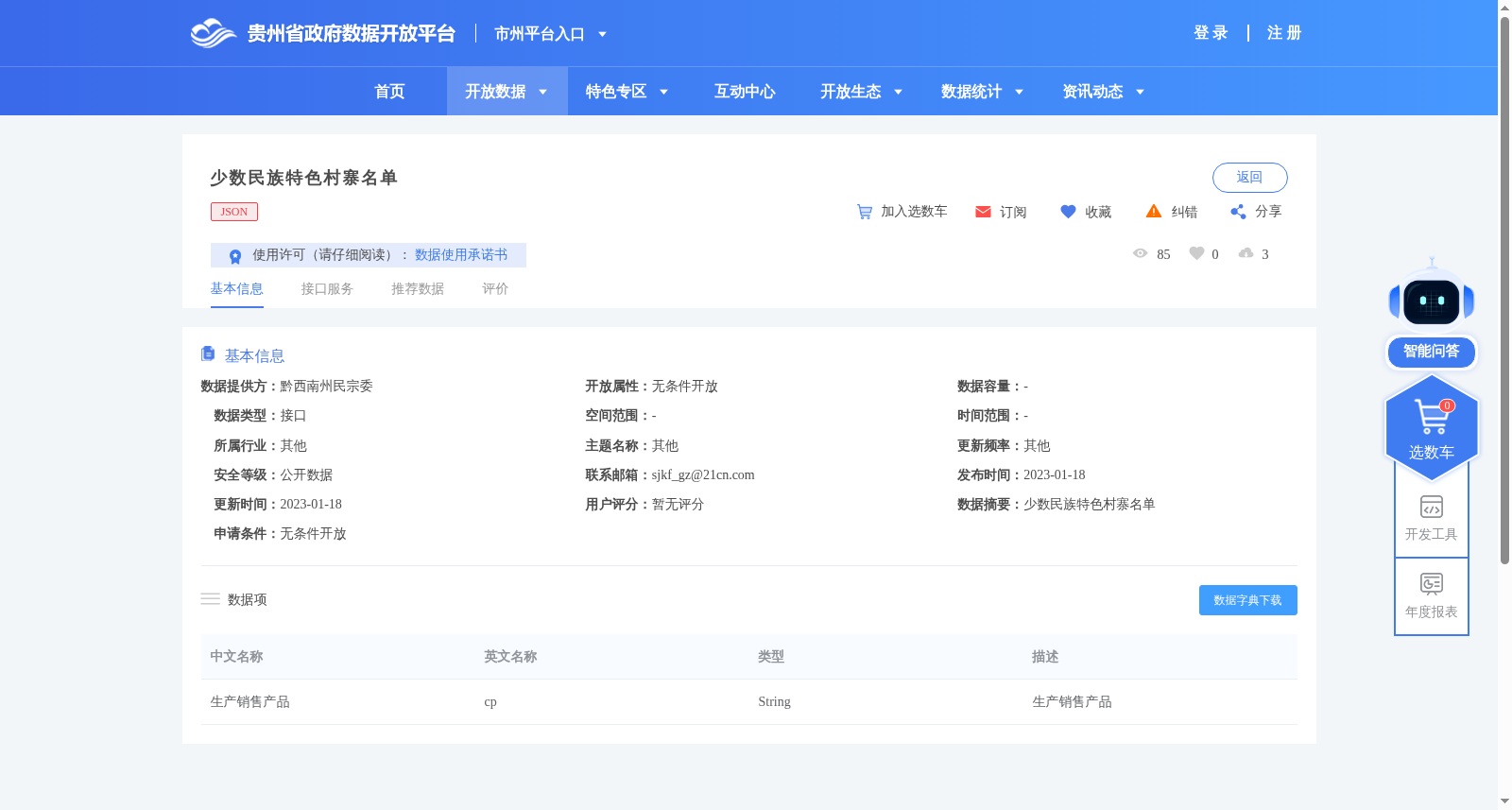Screen dimensions: 1512x810
Task: Expand the 资讯动态 menu arrow
Action: click(1141, 92)
